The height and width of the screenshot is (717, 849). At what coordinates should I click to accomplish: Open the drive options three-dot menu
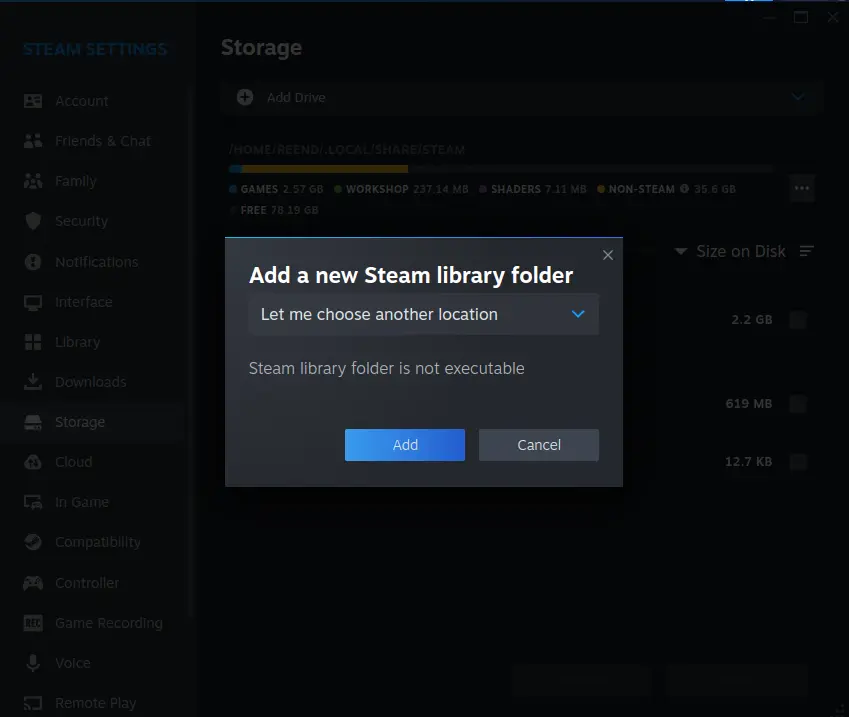pos(802,188)
